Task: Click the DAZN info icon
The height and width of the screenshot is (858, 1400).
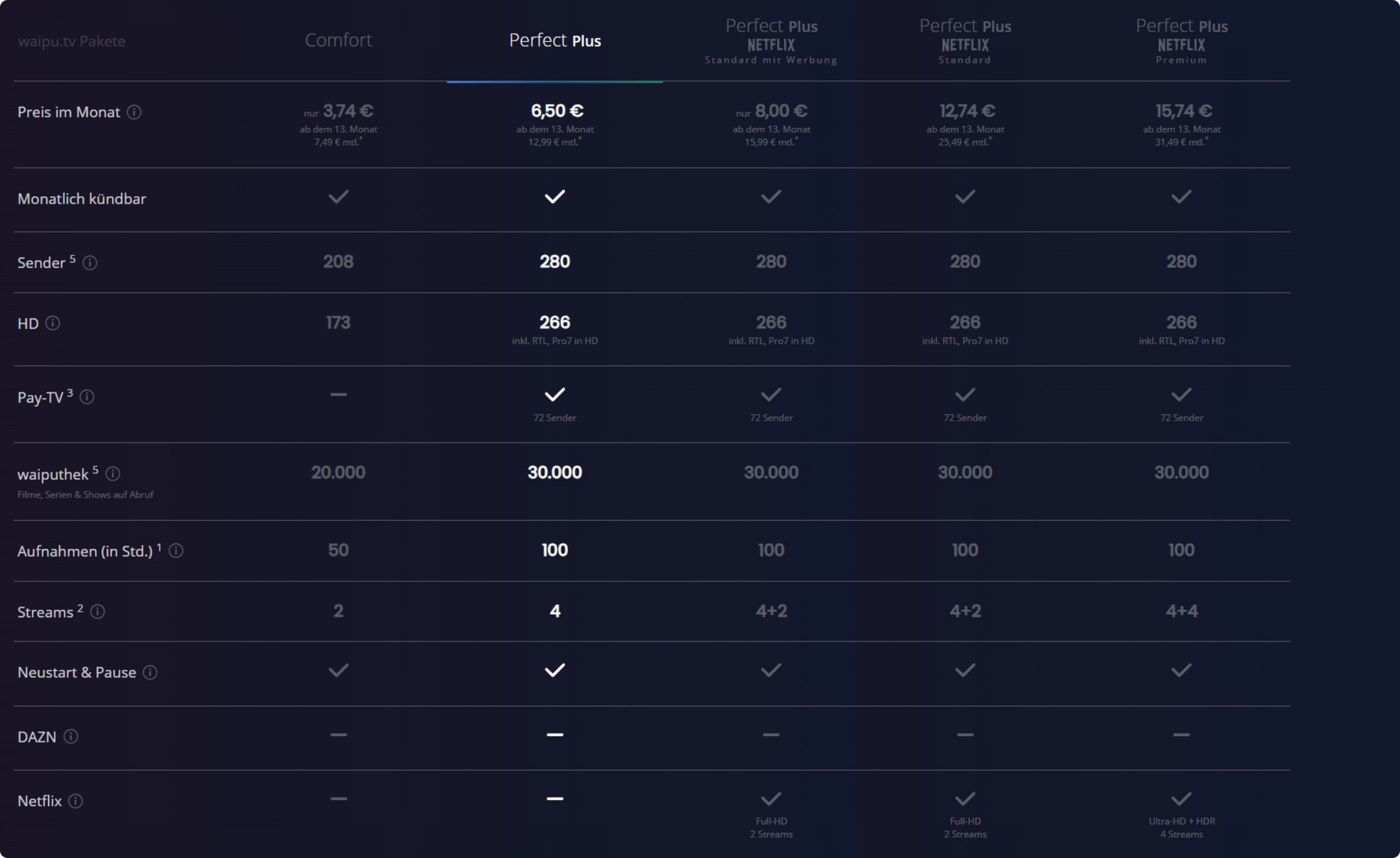Action: pos(71,736)
